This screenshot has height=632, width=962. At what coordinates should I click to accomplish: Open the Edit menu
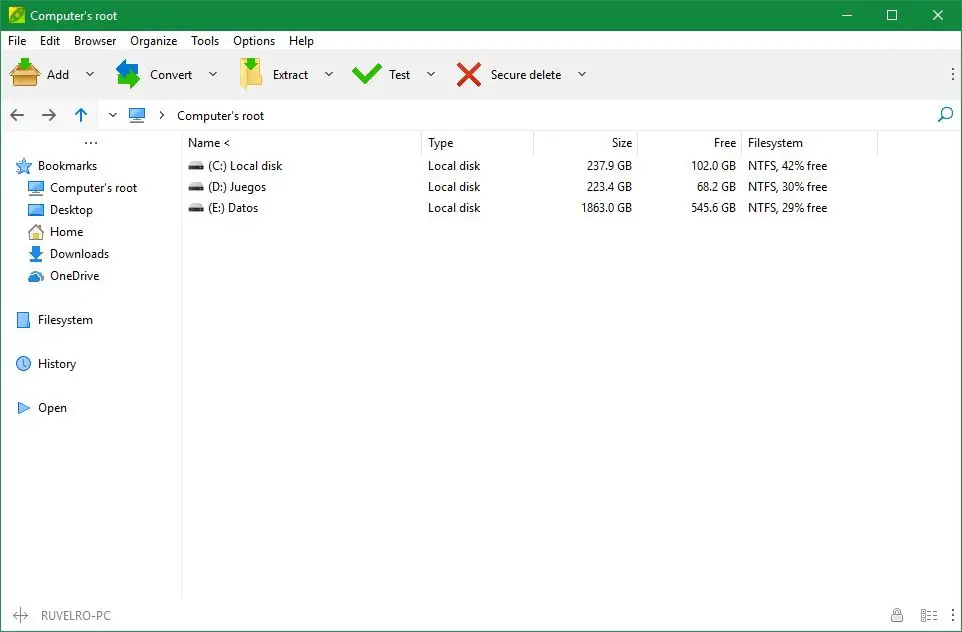50,40
